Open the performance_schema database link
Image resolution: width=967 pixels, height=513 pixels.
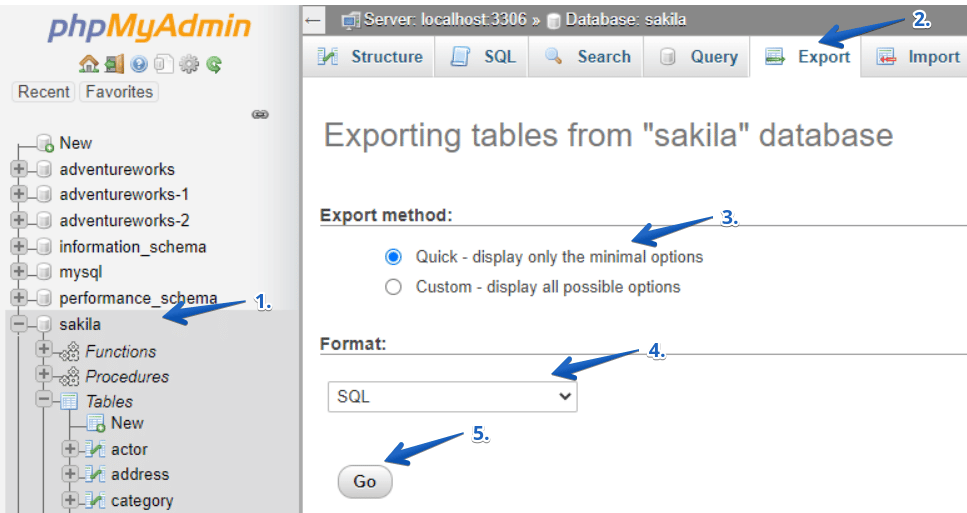pyautogui.click(x=138, y=298)
